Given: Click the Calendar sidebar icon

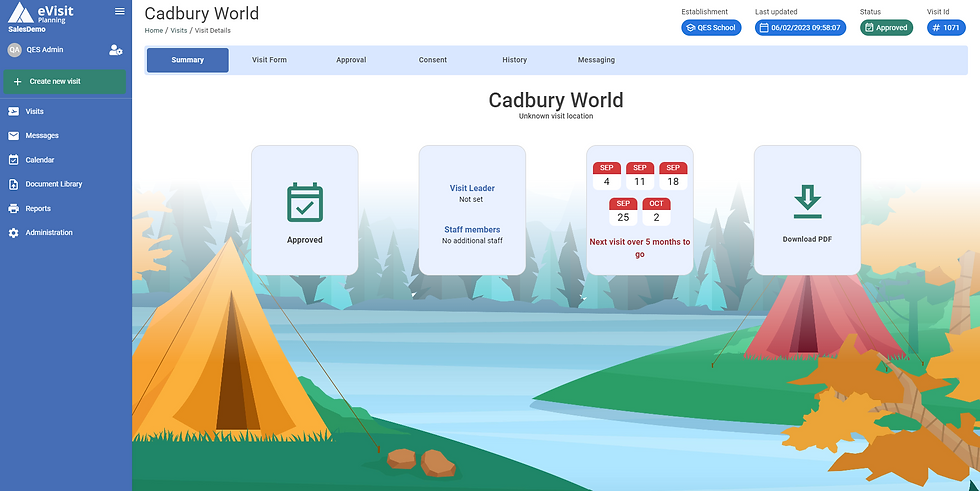Looking at the screenshot, I should point(14,160).
